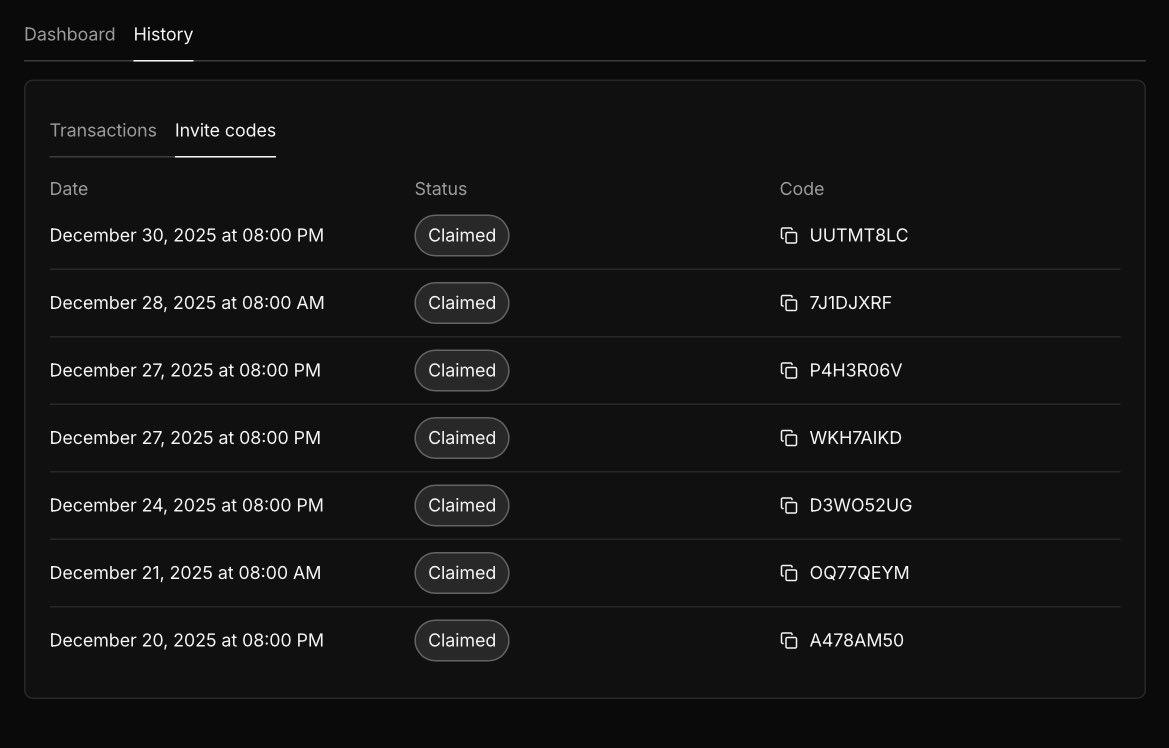1169x748 pixels.
Task: Click the Claimed badge for December 21
Action: (x=461, y=573)
